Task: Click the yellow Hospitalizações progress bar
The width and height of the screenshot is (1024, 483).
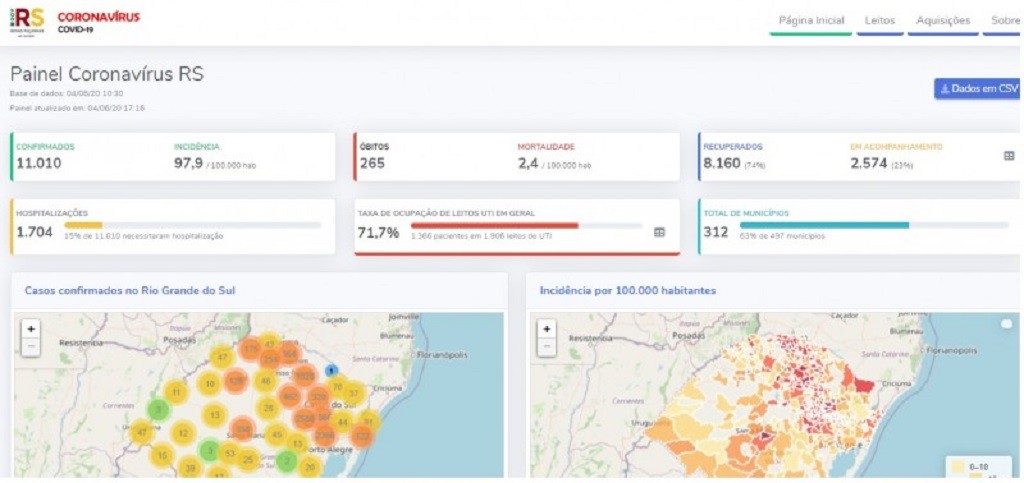Action: click(x=83, y=225)
